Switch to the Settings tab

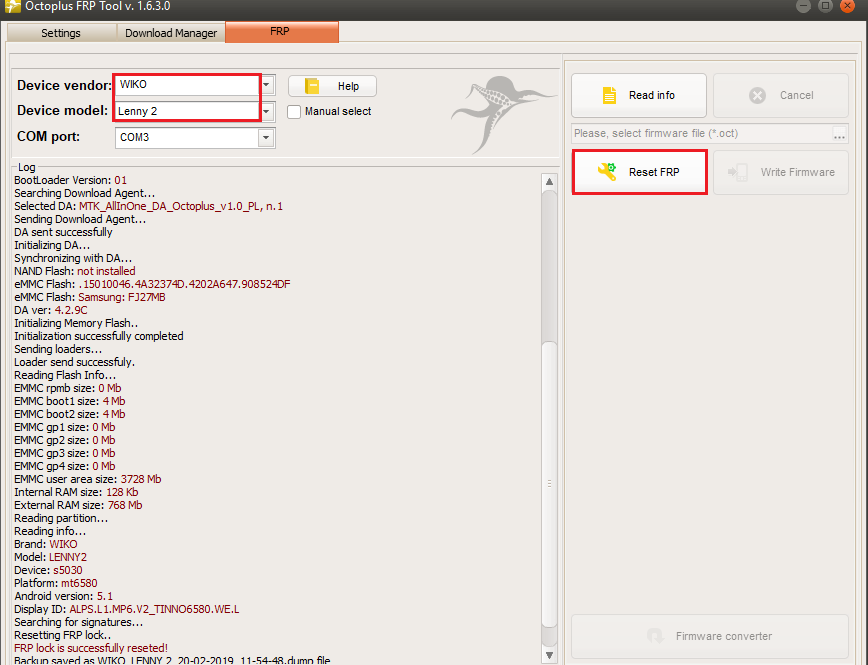(61, 33)
